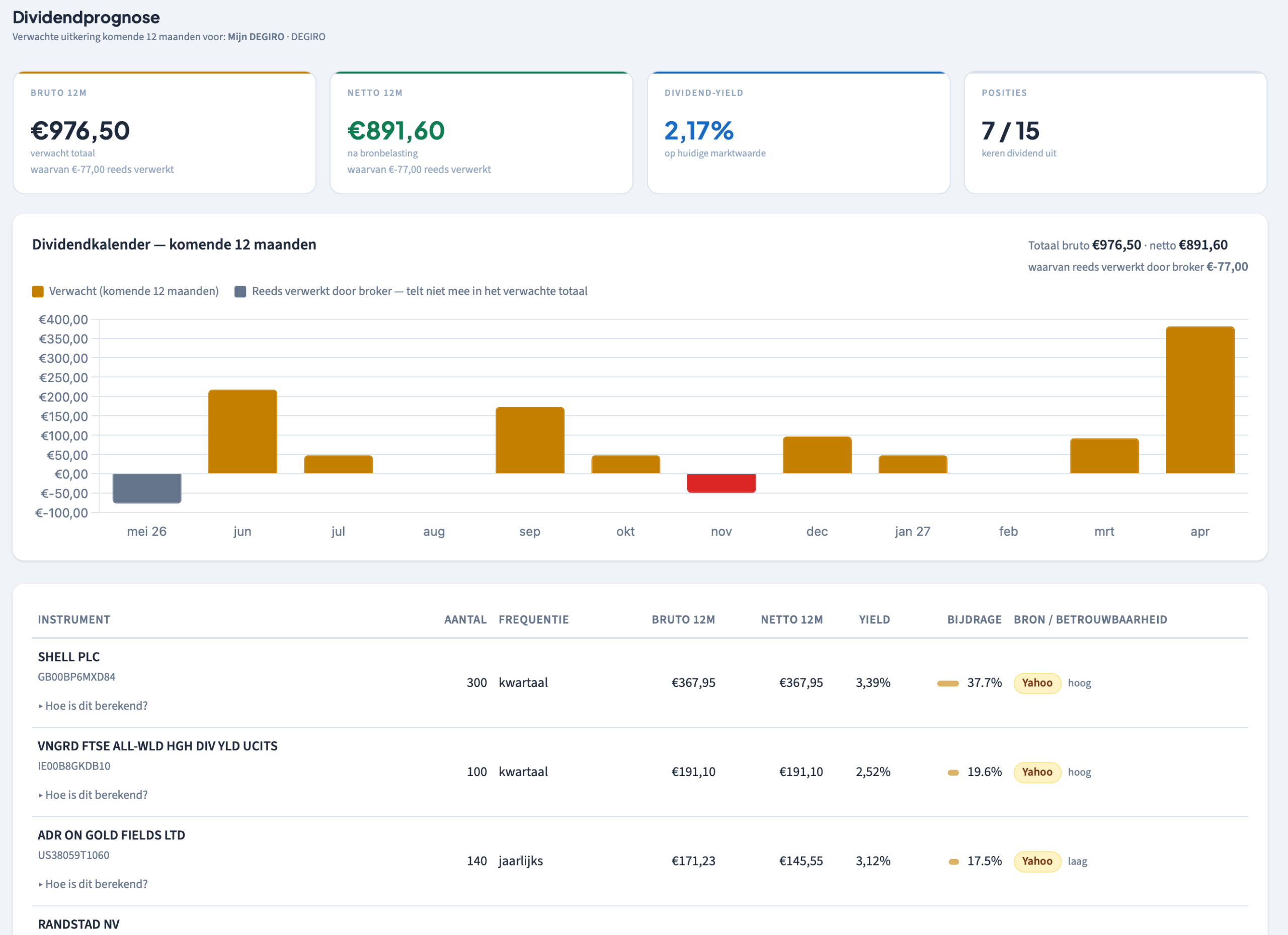Select the orange chart bar above jul
The image size is (1288, 935).
(x=339, y=464)
